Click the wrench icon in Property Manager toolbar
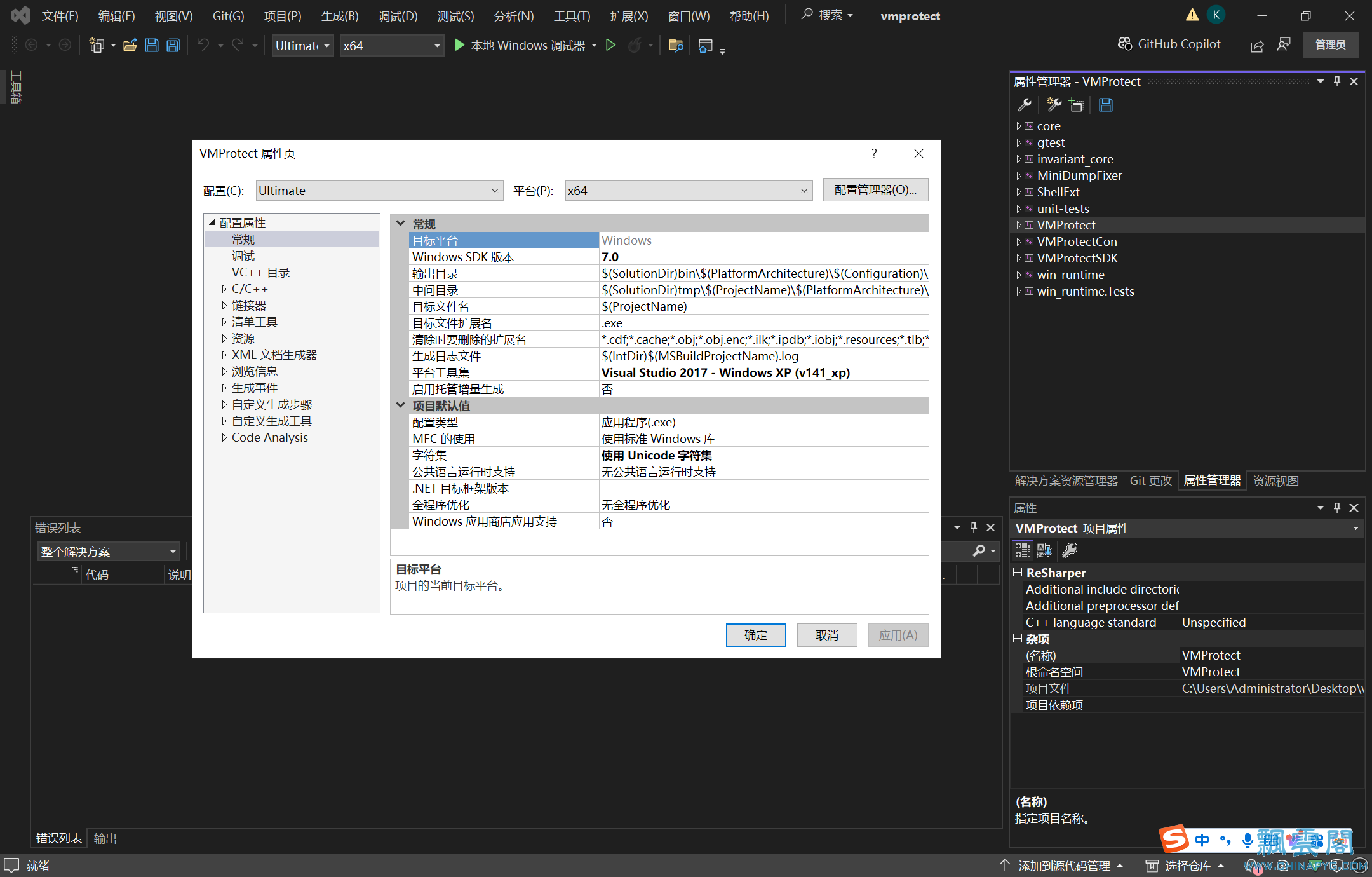 pos(1024,105)
